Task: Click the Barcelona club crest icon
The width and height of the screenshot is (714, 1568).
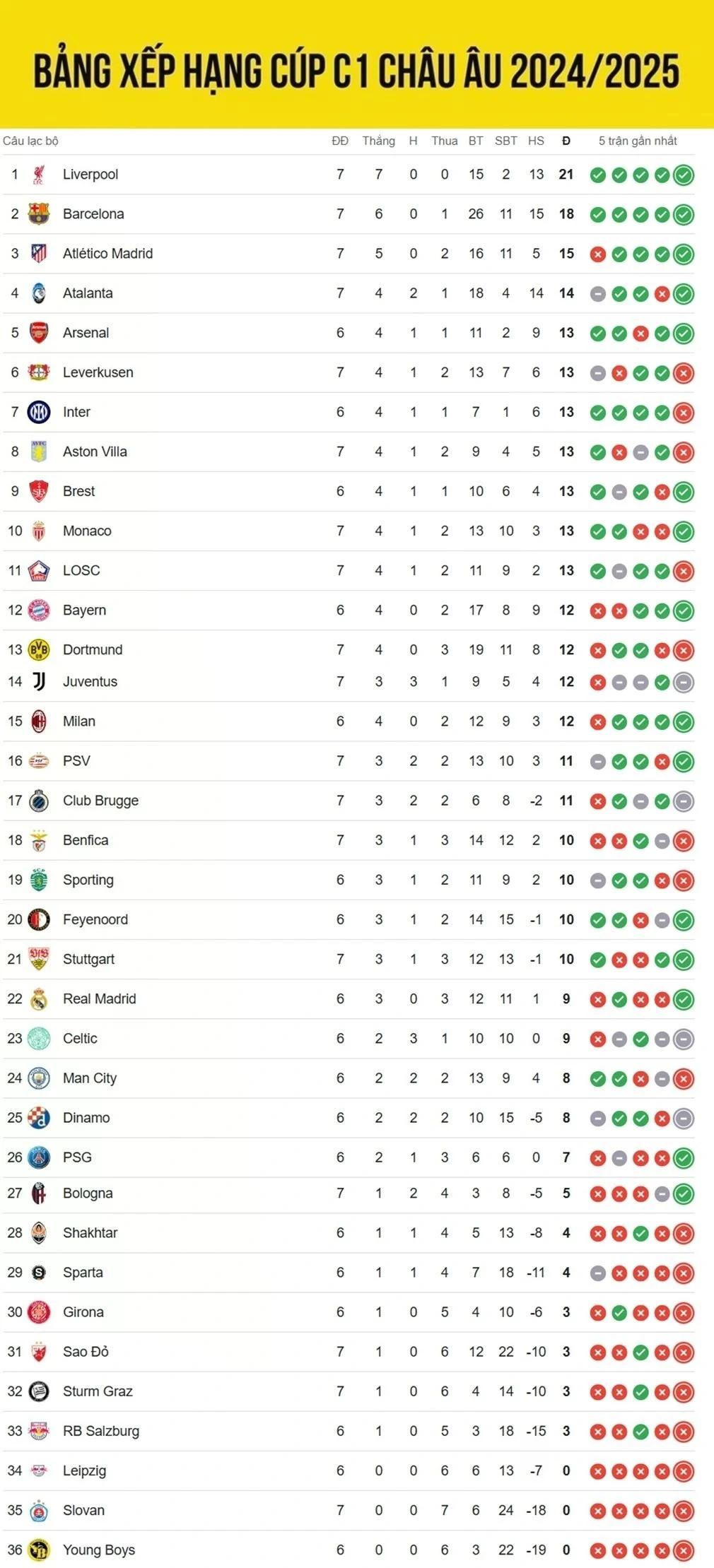Action: 39,214
